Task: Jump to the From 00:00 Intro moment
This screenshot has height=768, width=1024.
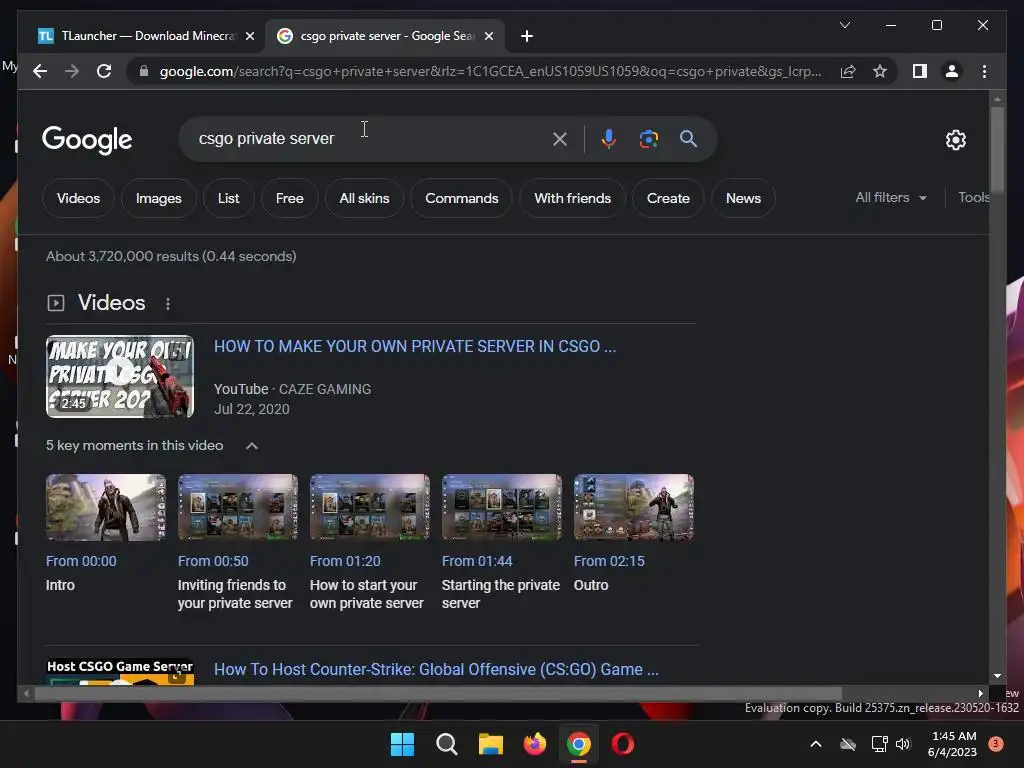Action: click(81, 561)
